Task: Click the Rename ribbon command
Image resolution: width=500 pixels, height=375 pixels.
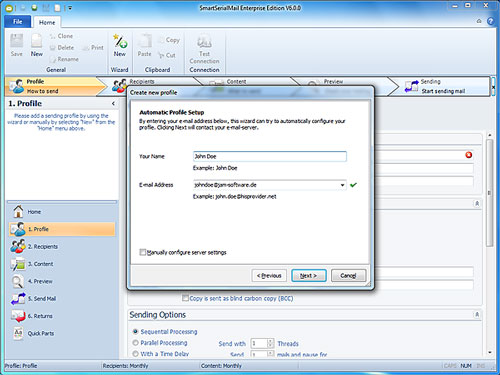Action: [64, 59]
